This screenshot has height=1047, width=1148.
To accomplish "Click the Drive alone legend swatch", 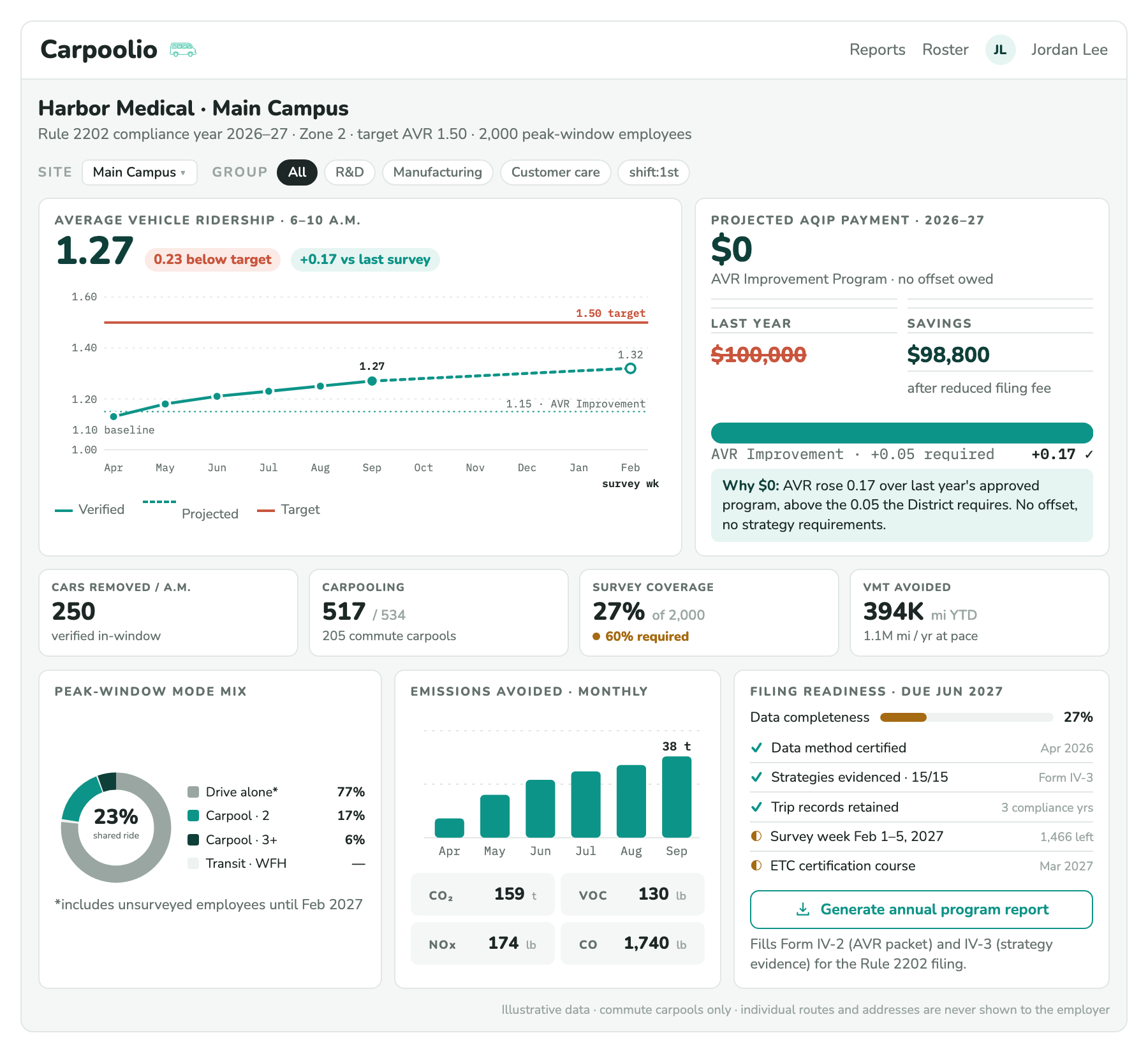I will [x=193, y=792].
